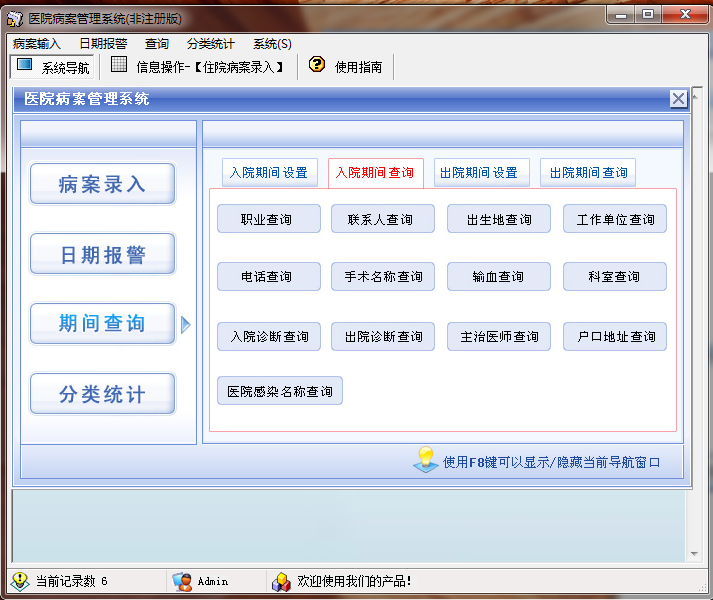Click the 日期报警 sidebar button
Viewport: 713px width, 600px height.
click(102, 254)
